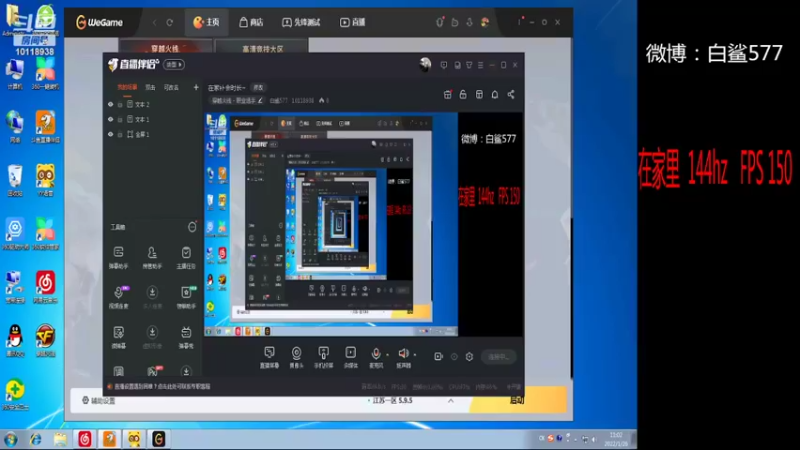This screenshot has width=800, height=450.
Task: Open the edit-note tool in toolbox third row
Action: (x=118, y=337)
